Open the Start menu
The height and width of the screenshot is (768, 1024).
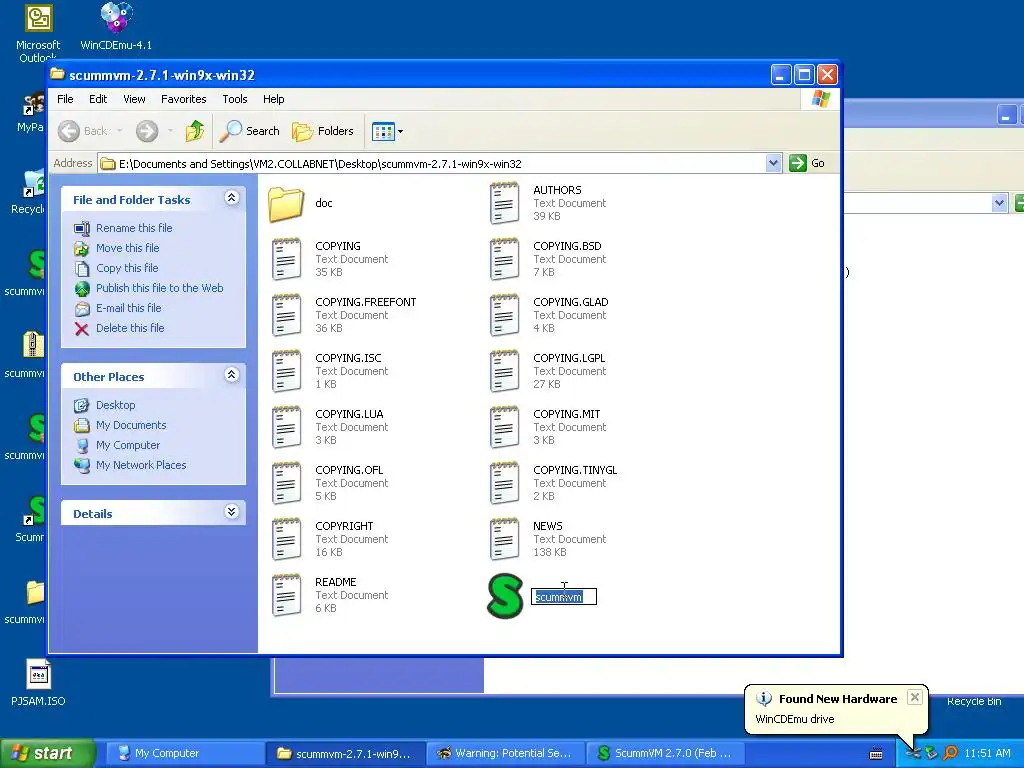pyautogui.click(x=46, y=753)
